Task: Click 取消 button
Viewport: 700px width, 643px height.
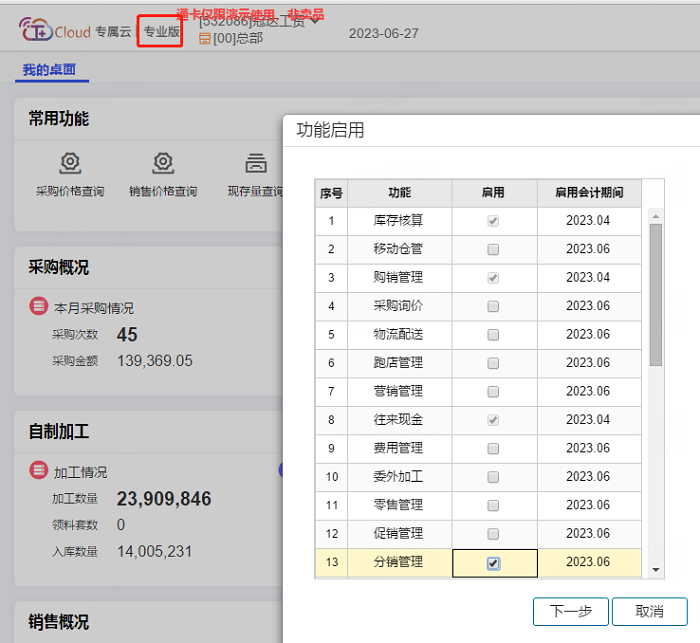Action: tap(650, 611)
